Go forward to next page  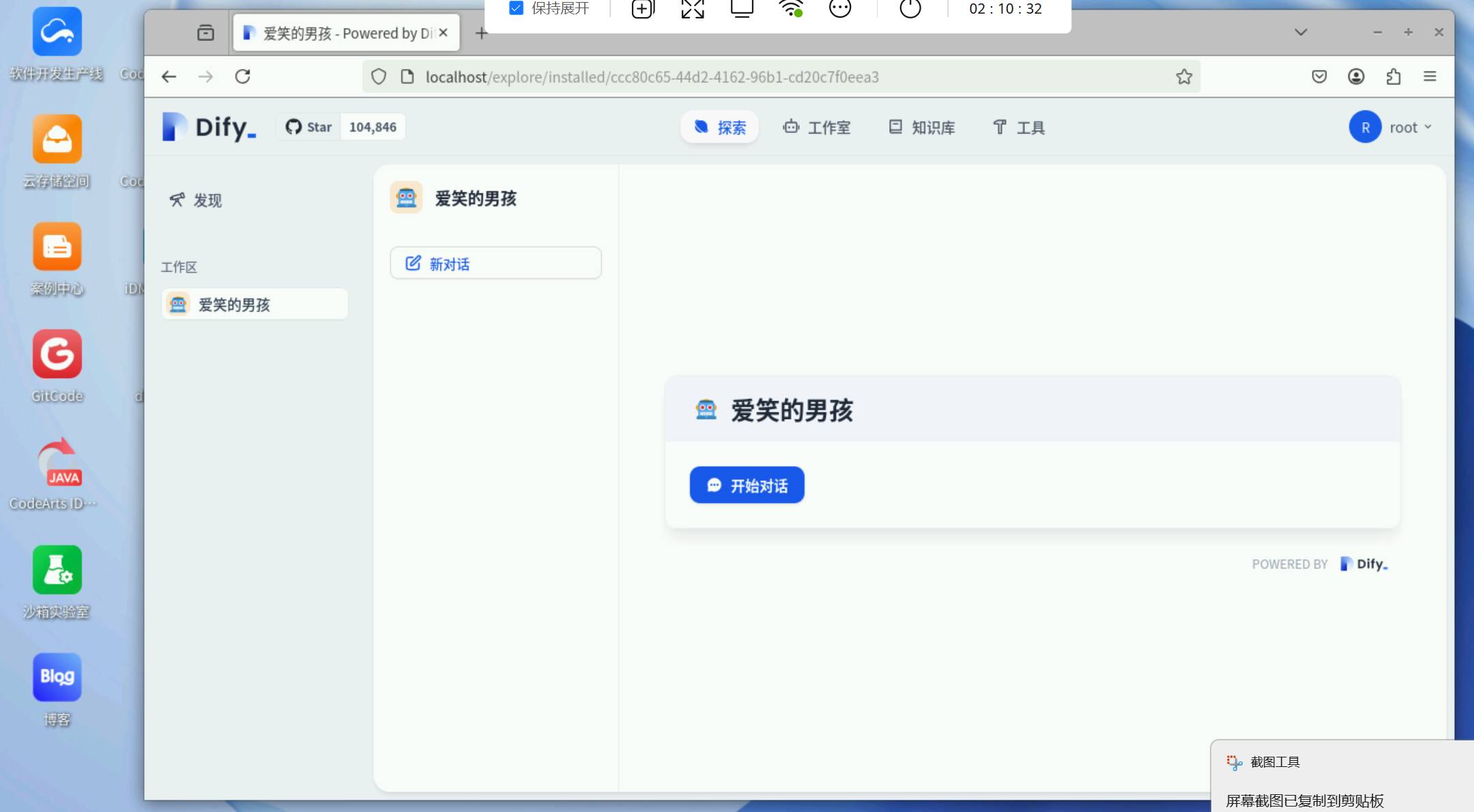click(x=205, y=76)
